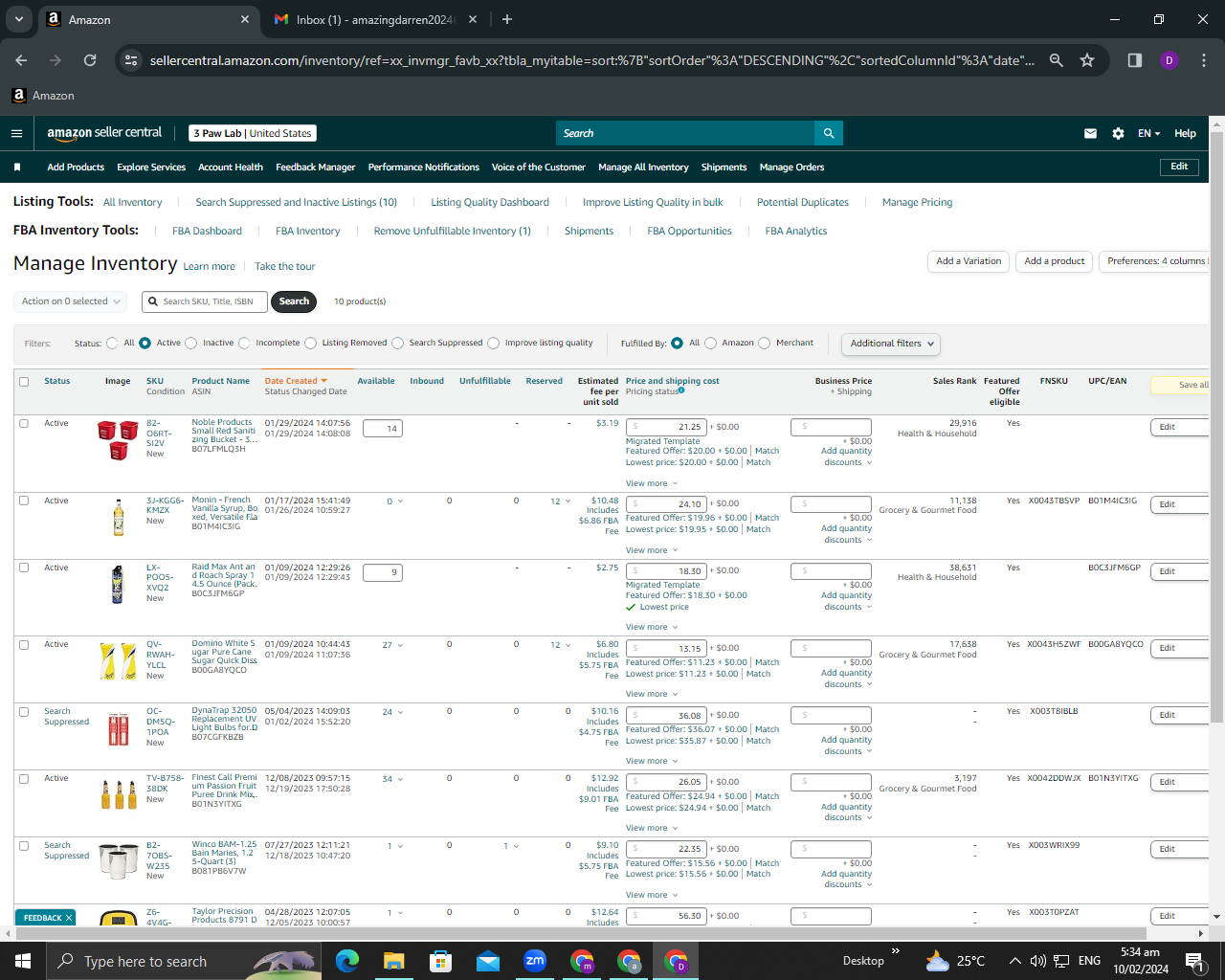Select the Inactive status radio button
The width and height of the screenshot is (1225, 980).
(191, 343)
